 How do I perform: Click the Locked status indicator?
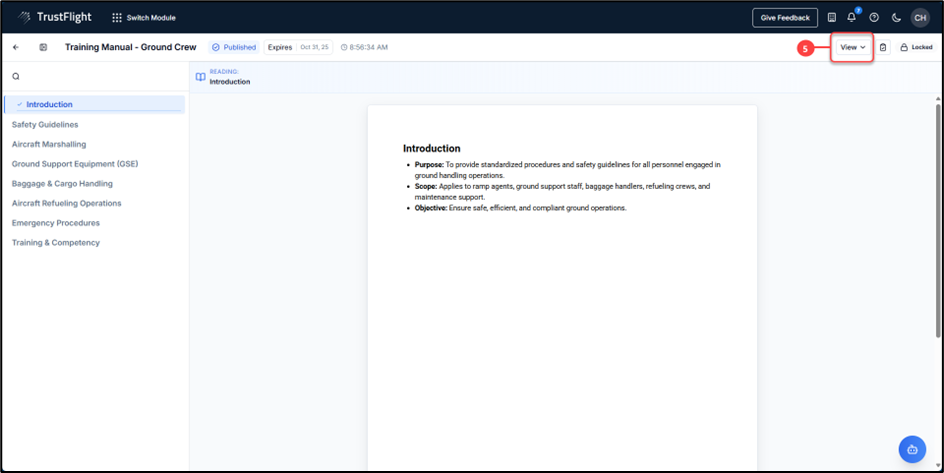[916, 47]
